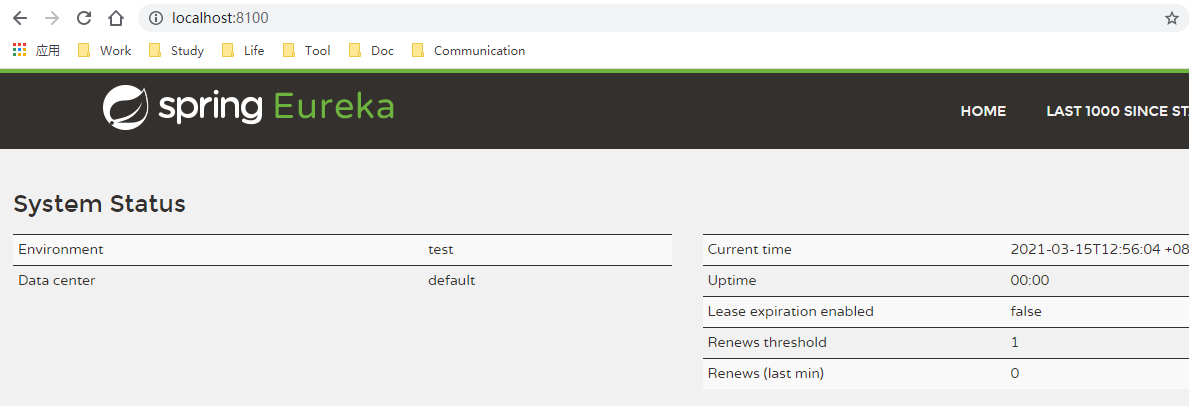Click the Environment row value test
Viewport: 1189px width, 406px height.
pyautogui.click(x=441, y=250)
